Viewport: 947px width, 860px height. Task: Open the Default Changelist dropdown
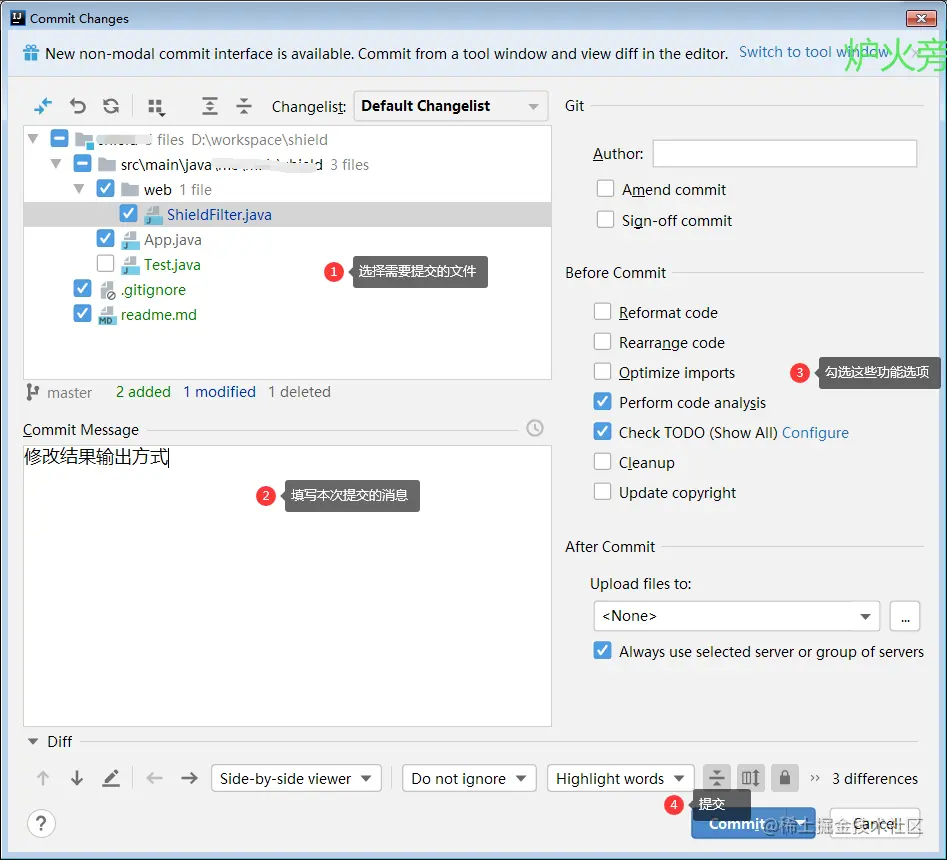451,106
